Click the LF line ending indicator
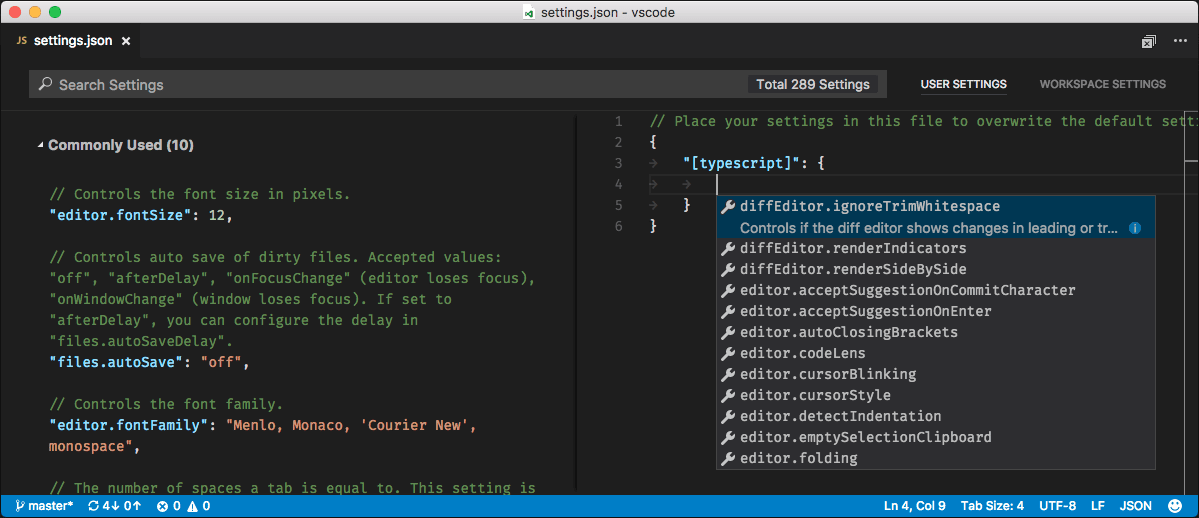This screenshot has width=1199, height=518. pyautogui.click(x=1097, y=506)
